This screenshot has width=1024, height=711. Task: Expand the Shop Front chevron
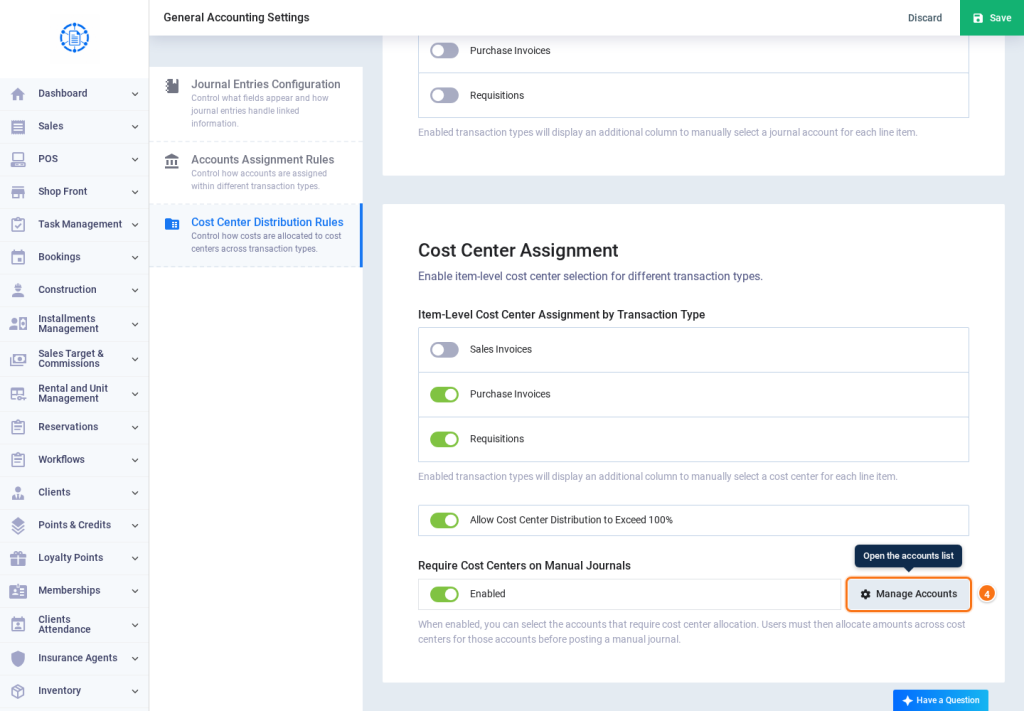(135, 192)
